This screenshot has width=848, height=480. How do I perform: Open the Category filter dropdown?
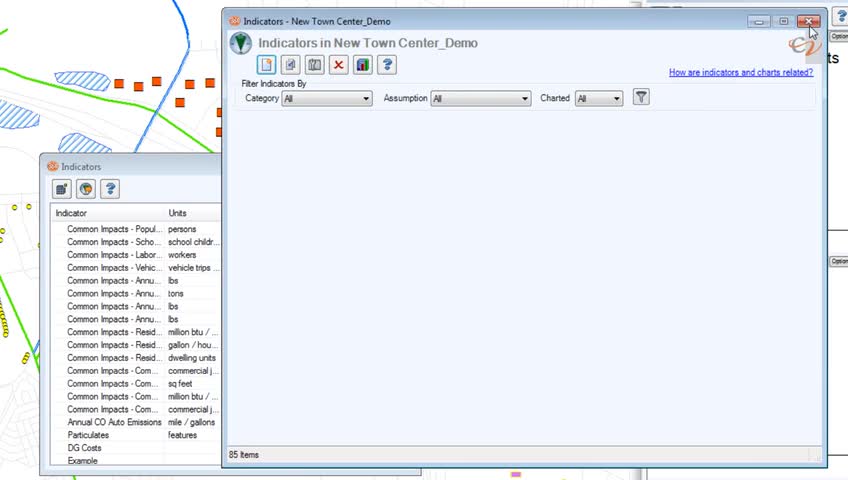pos(327,98)
